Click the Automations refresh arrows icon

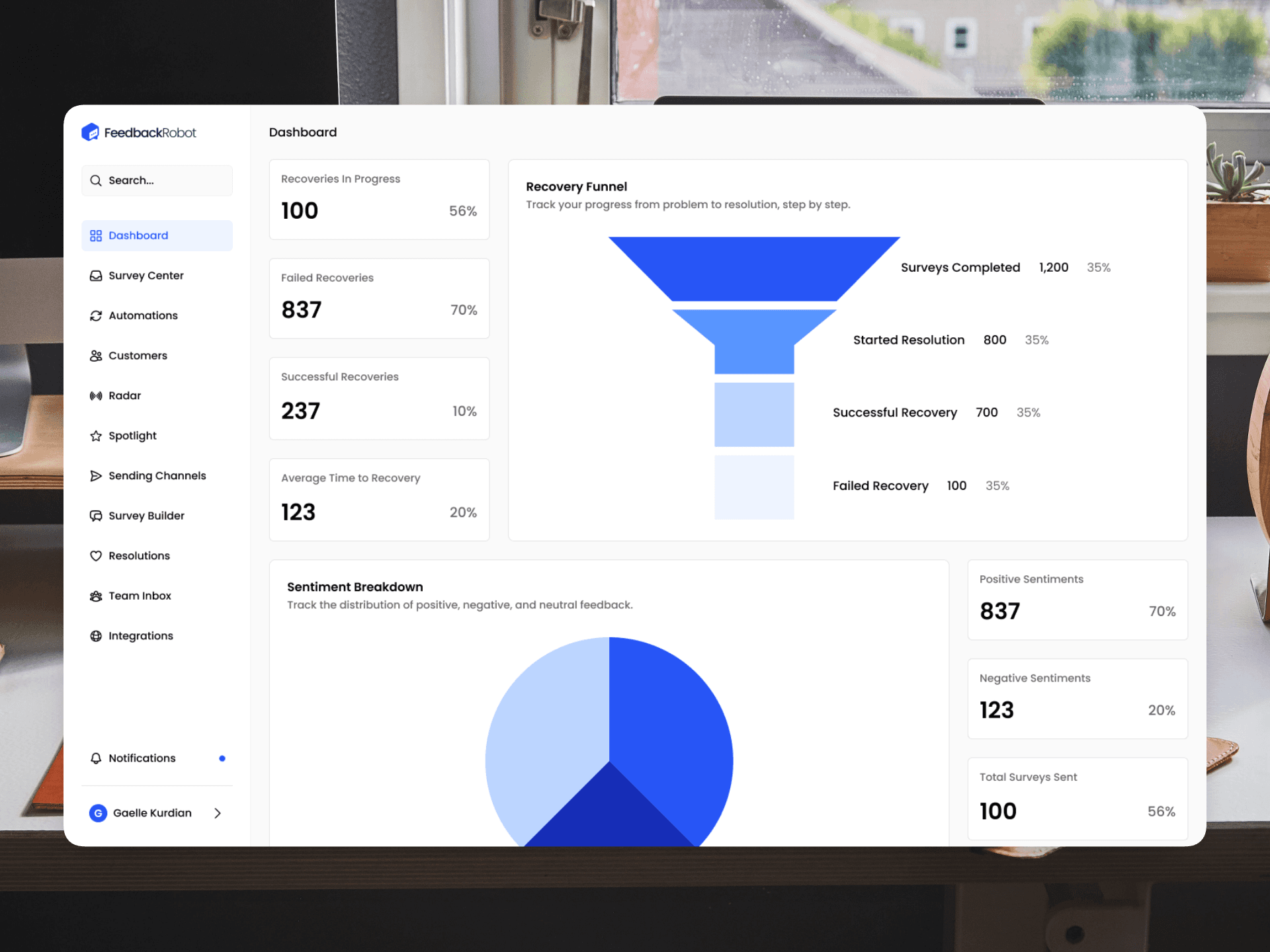click(96, 316)
